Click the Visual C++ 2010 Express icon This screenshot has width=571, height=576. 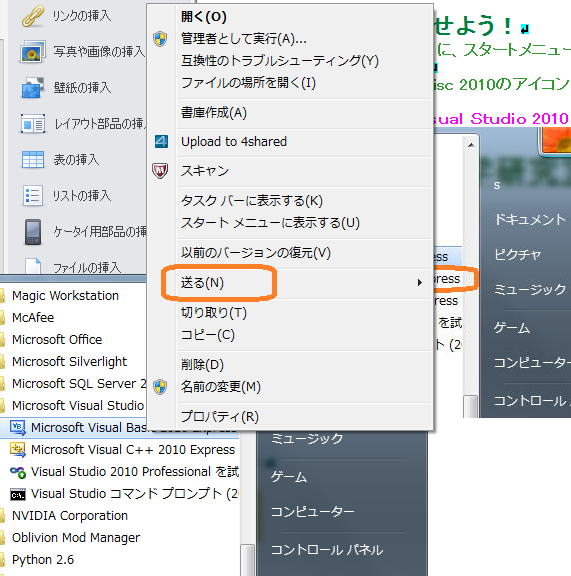tap(18, 450)
